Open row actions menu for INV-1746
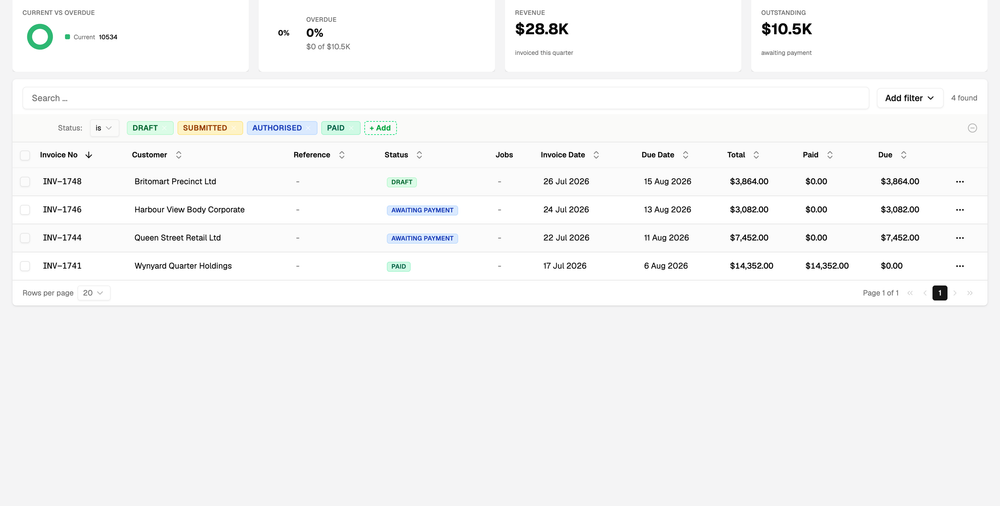The width and height of the screenshot is (1000, 506). [x=959, y=210]
